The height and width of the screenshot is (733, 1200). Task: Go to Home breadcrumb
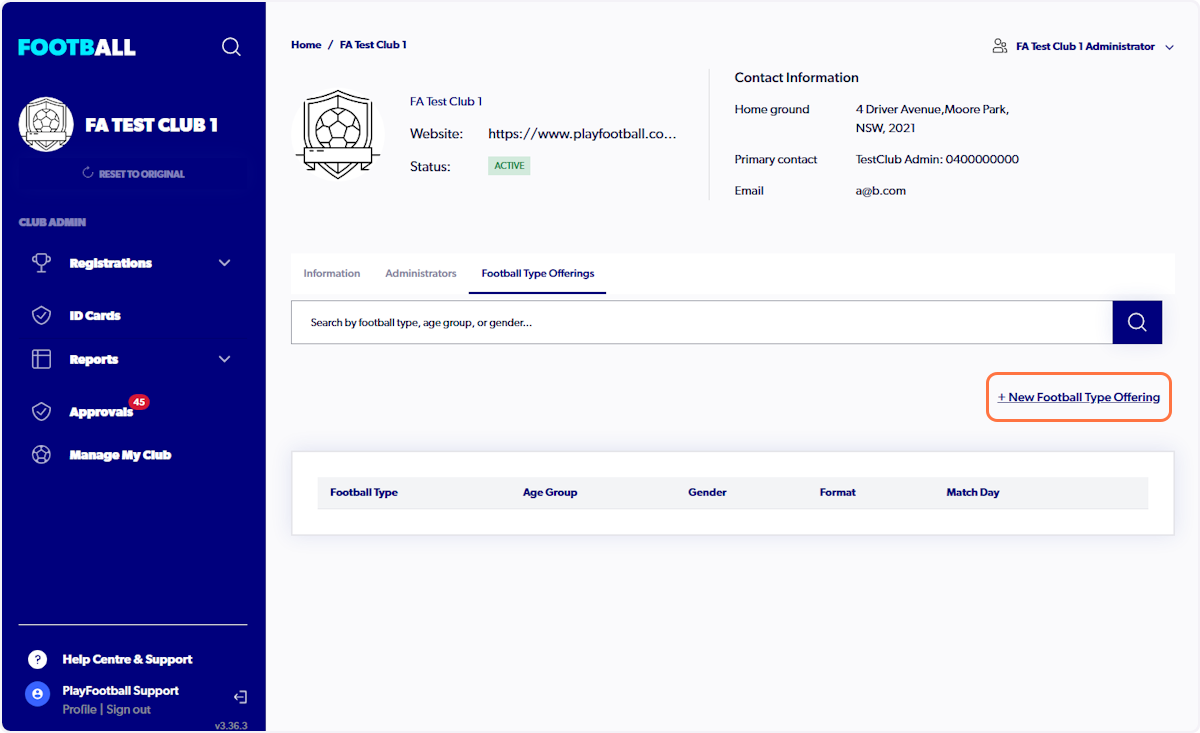pyautogui.click(x=306, y=45)
